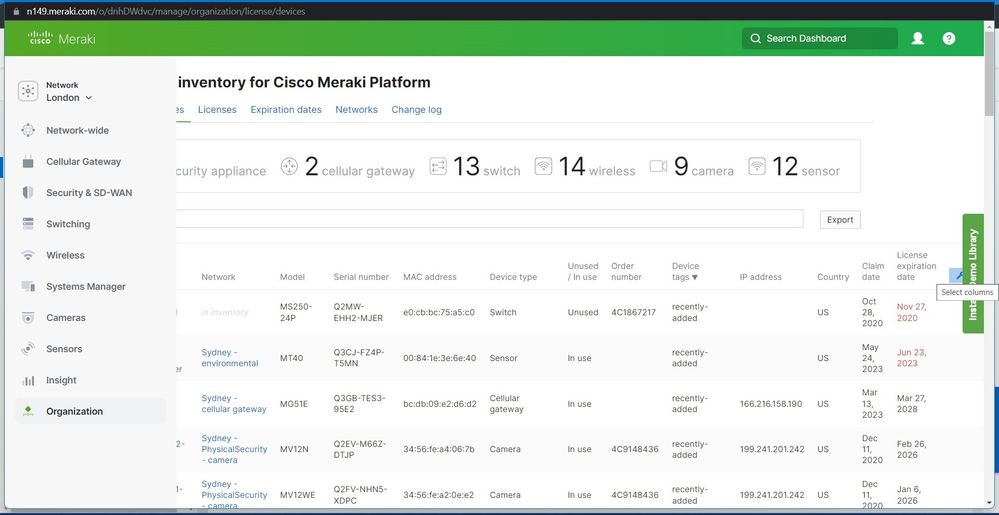Click the Sensors sidebar icon

point(28,349)
